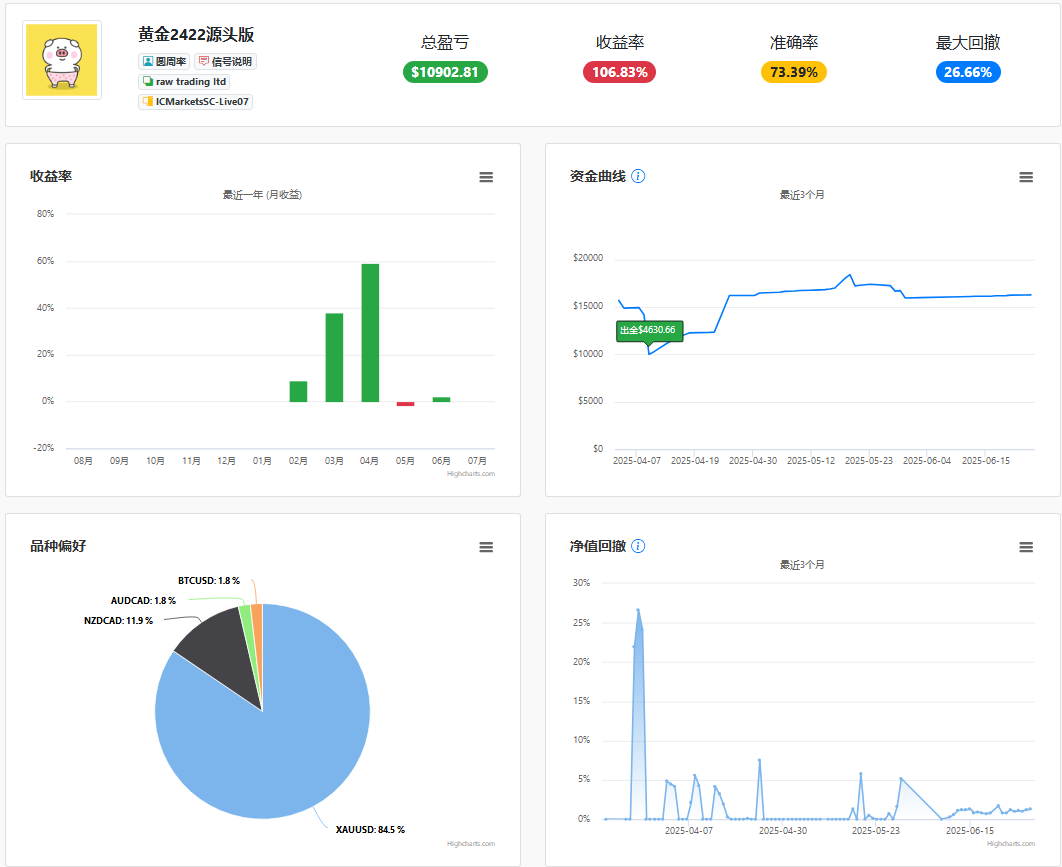
Task: Click the 73.39% accuracy badge
Action: pyautogui.click(x=794, y=72)
